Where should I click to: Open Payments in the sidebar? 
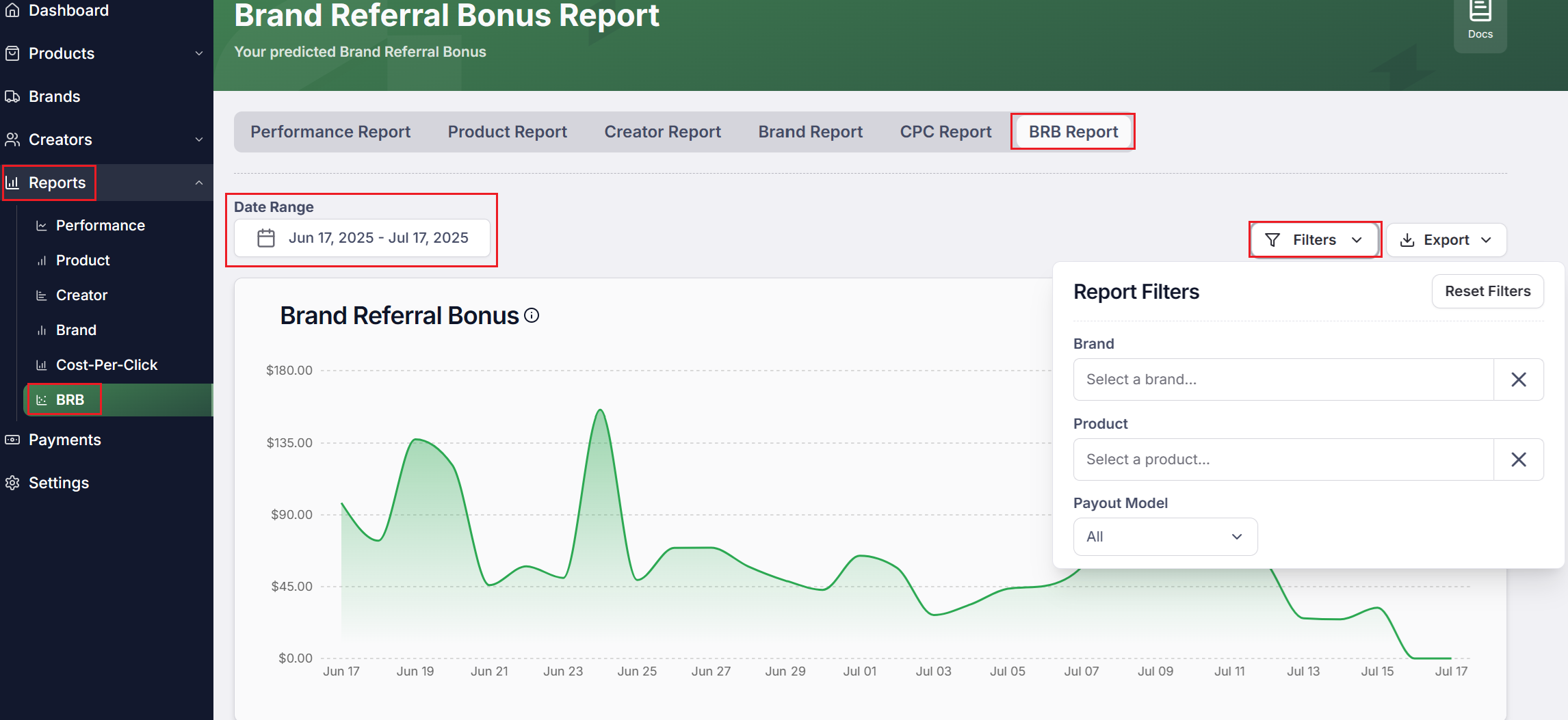click(x=64, y=440)
